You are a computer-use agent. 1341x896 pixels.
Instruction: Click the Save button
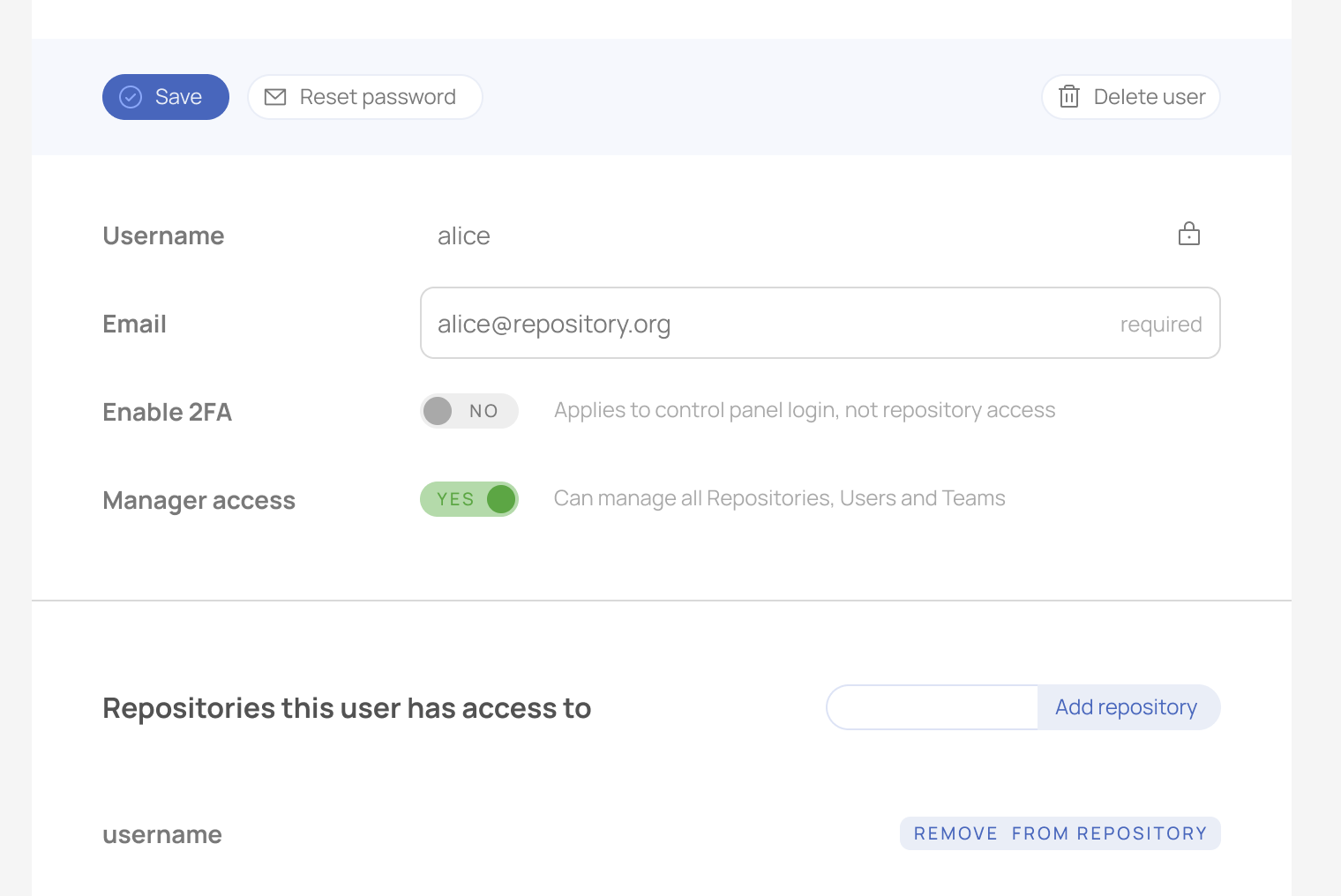coord(166,97)
